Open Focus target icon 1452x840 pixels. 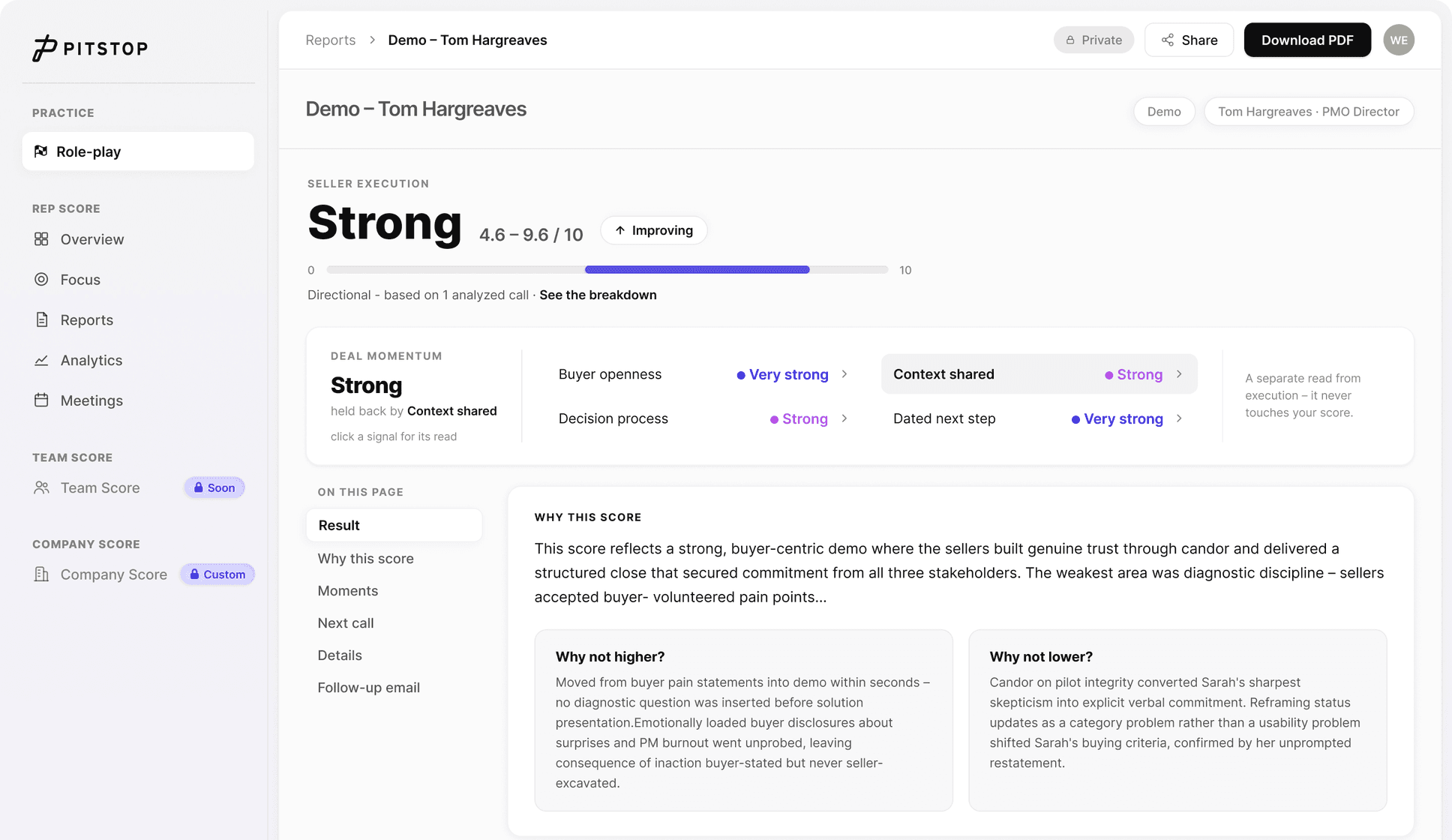point(41,280)
